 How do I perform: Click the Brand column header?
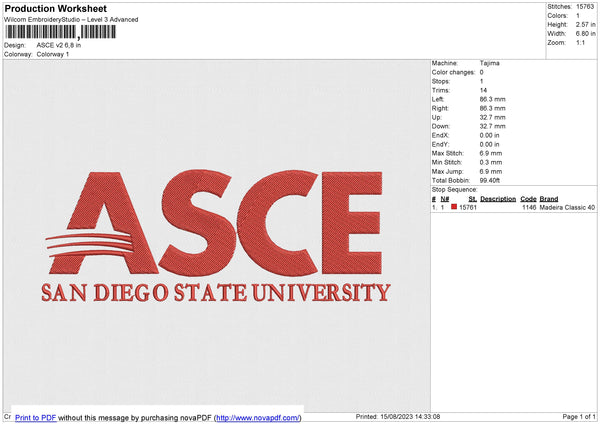click(549, 199)
